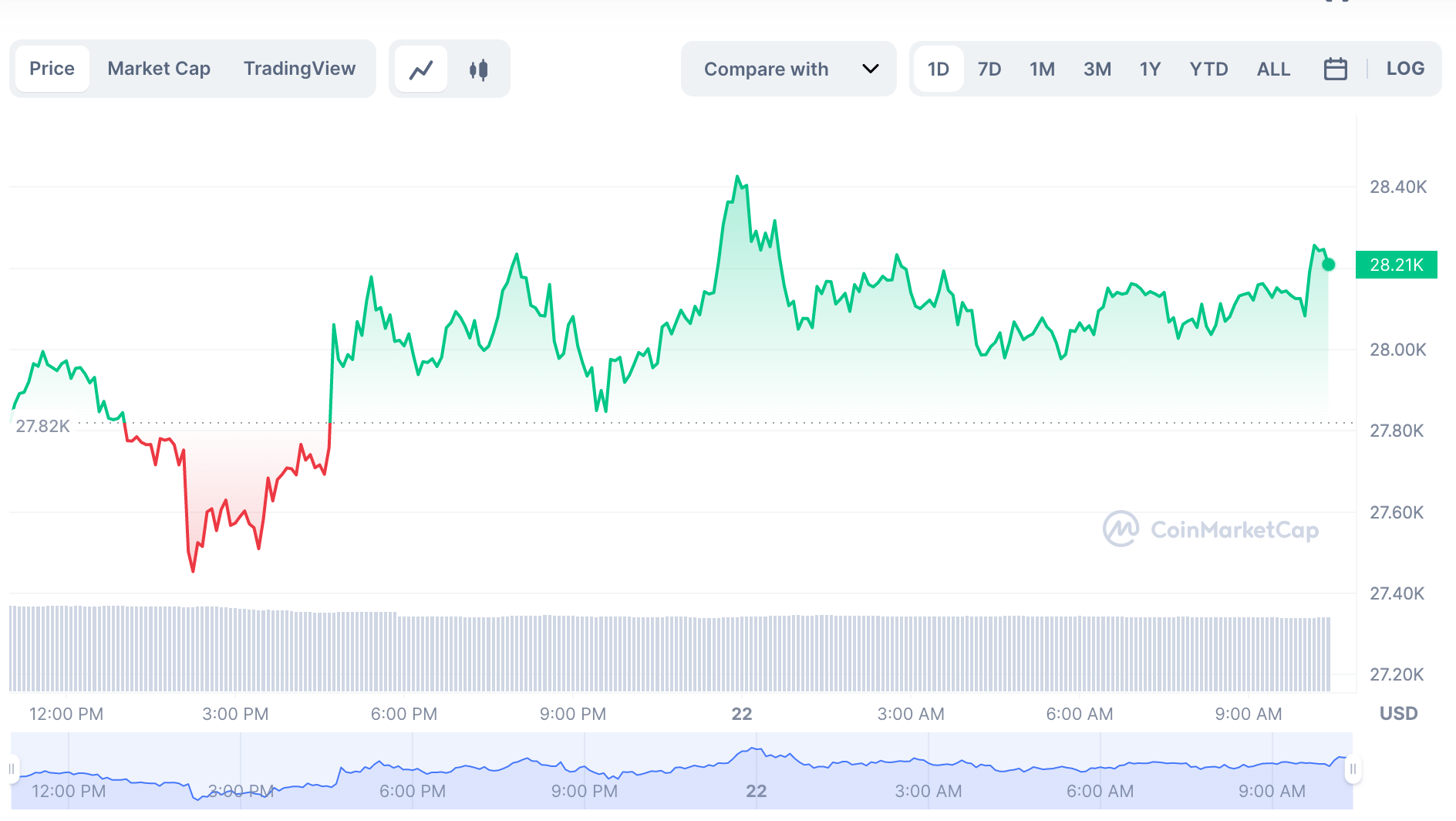Click the 27.60K axis label
1456x821 pixels.
[1396, 512]
